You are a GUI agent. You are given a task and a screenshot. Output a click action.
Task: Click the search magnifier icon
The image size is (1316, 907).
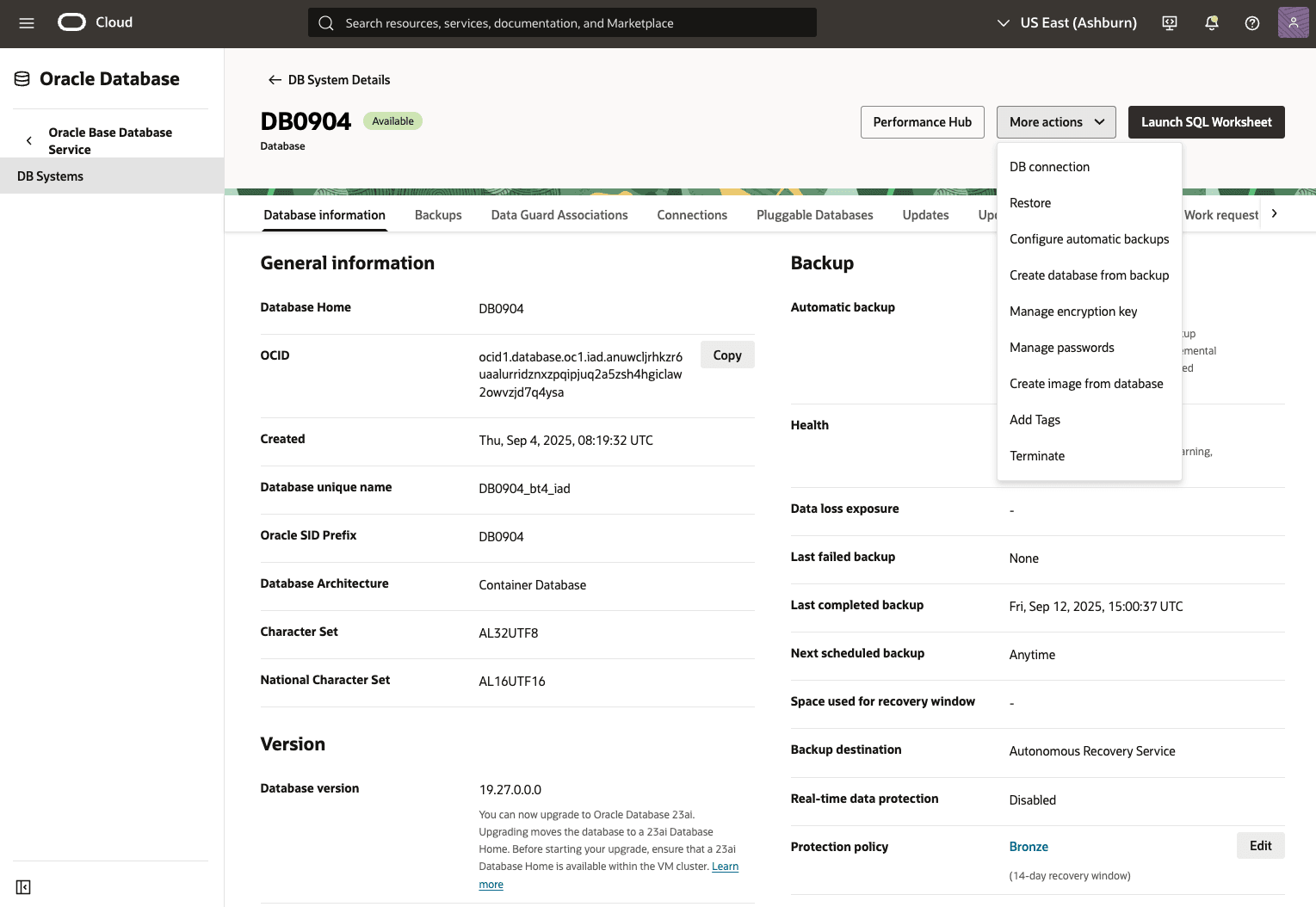coord(326,23)
